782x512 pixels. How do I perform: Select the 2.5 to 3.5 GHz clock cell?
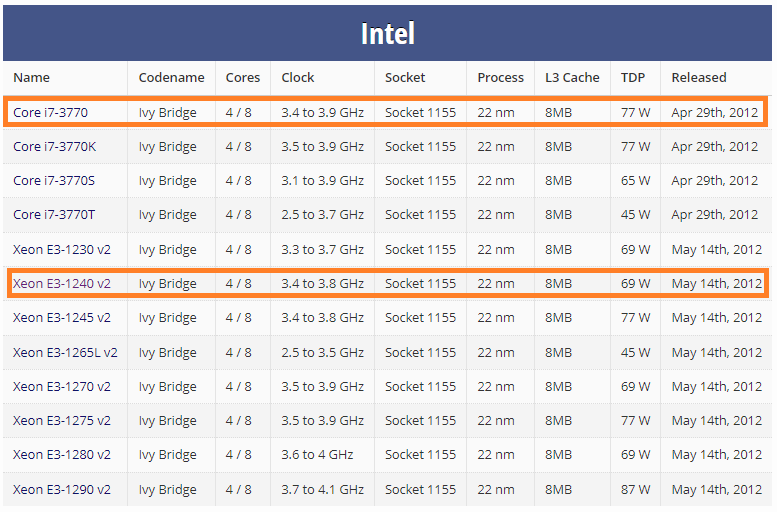tap(322, 352)
